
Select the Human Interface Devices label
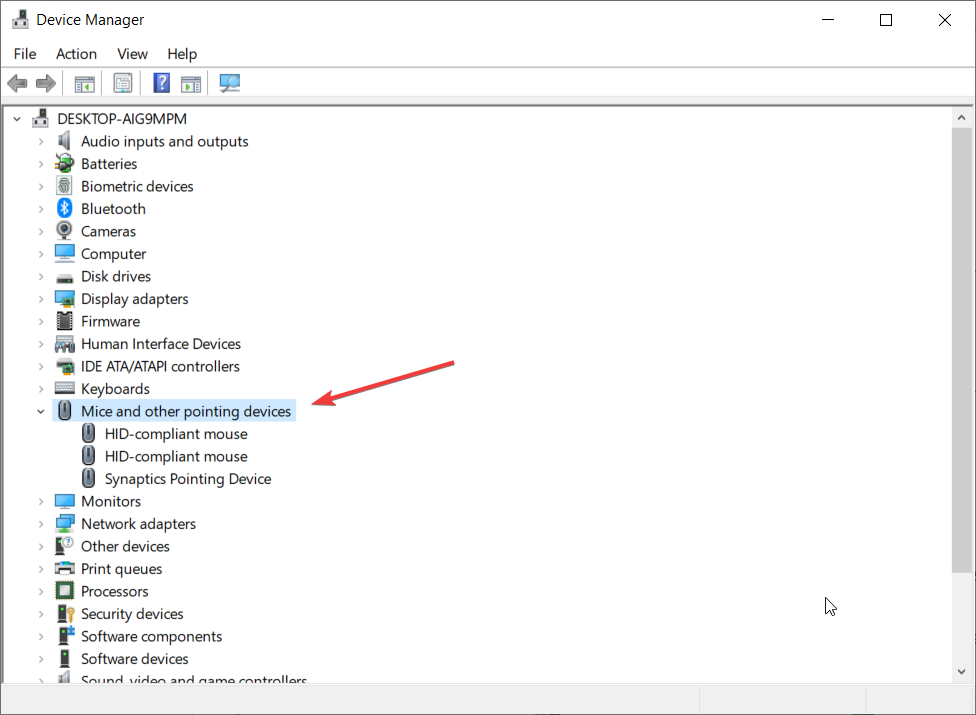(x=161, y=343)
